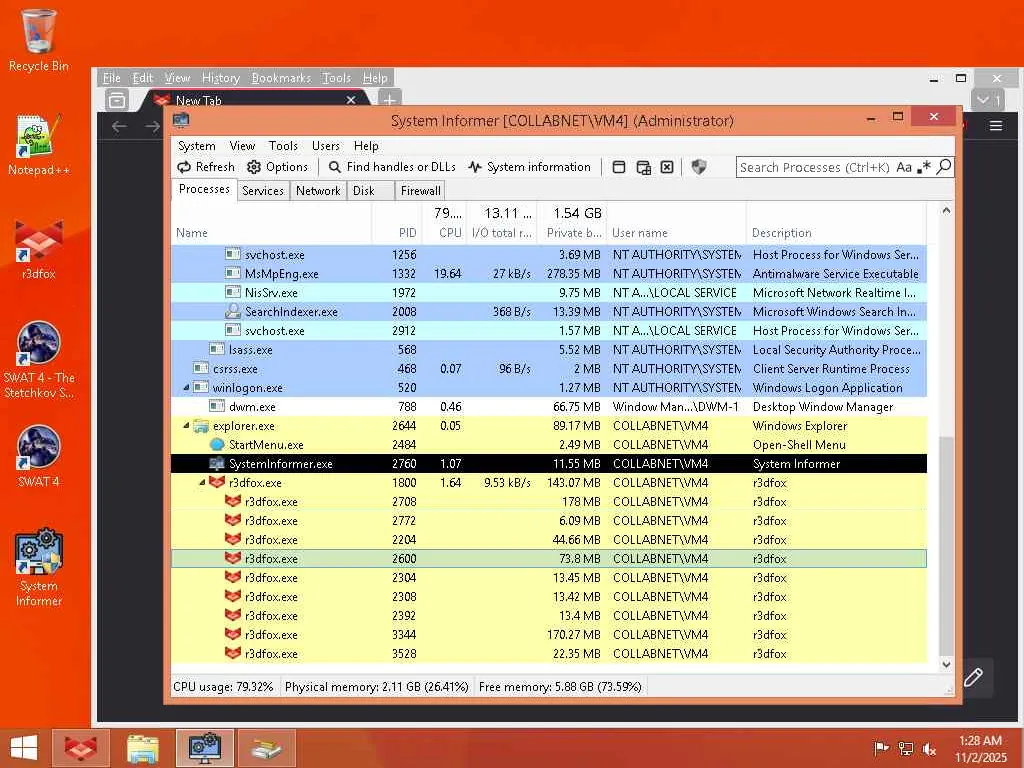Toggle case-sensitive Aa search option
The height and width of the screenshot is (768, 1024).
coord(904,167)
